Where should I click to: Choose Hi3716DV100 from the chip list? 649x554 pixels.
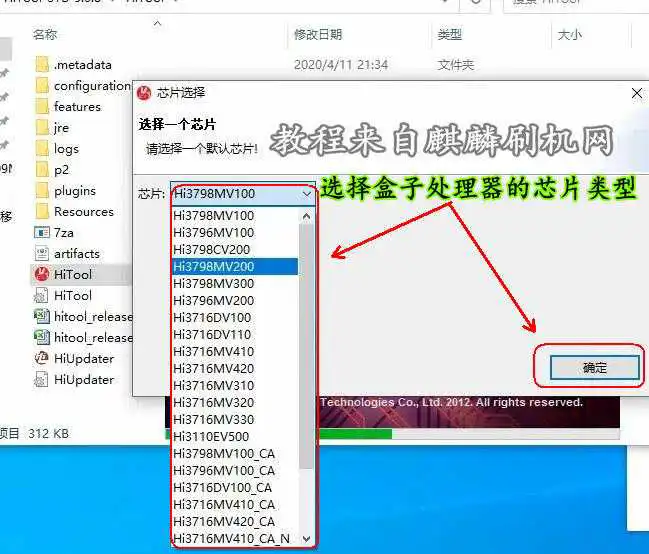click(235, 318)
